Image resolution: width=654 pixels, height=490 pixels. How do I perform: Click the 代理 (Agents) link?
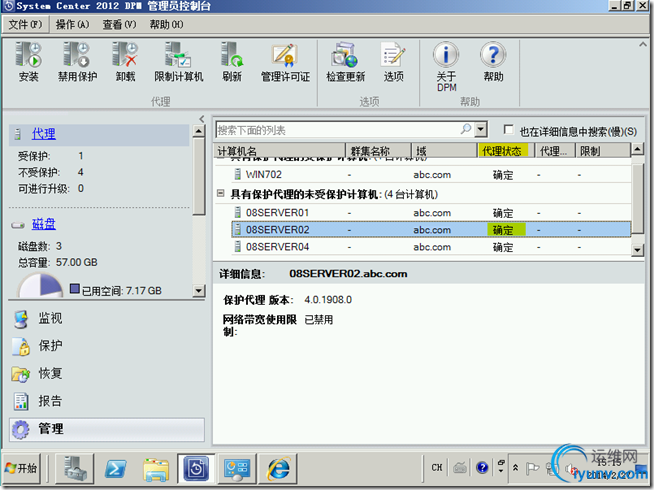43,134
